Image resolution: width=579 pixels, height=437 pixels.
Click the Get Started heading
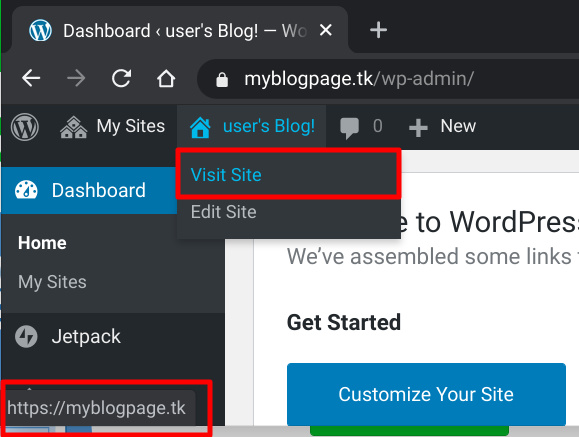(x=344, y=322)
